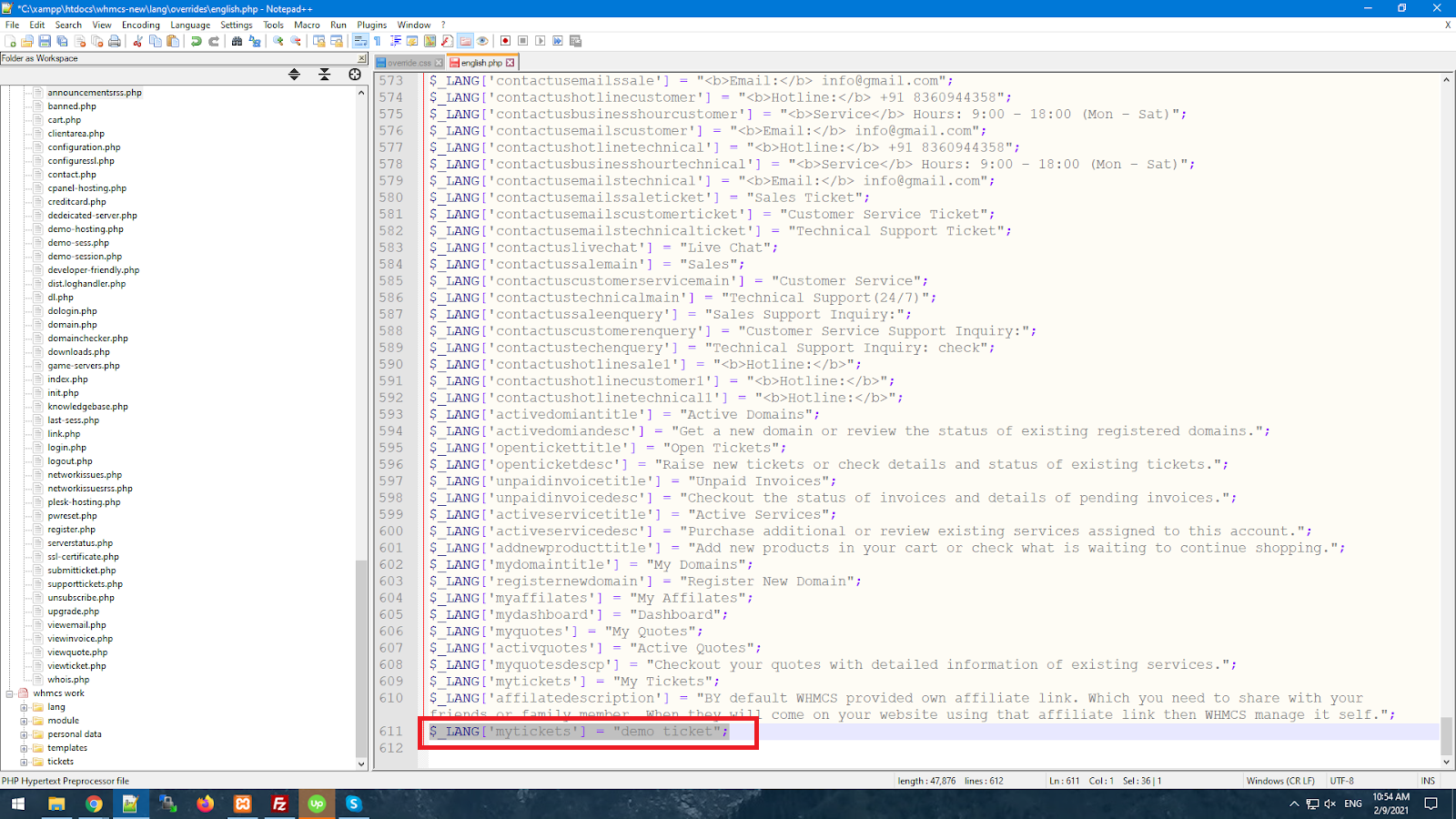1456x819 pixels.
Task: Close the english.php tab
Action: click(511, 63)
